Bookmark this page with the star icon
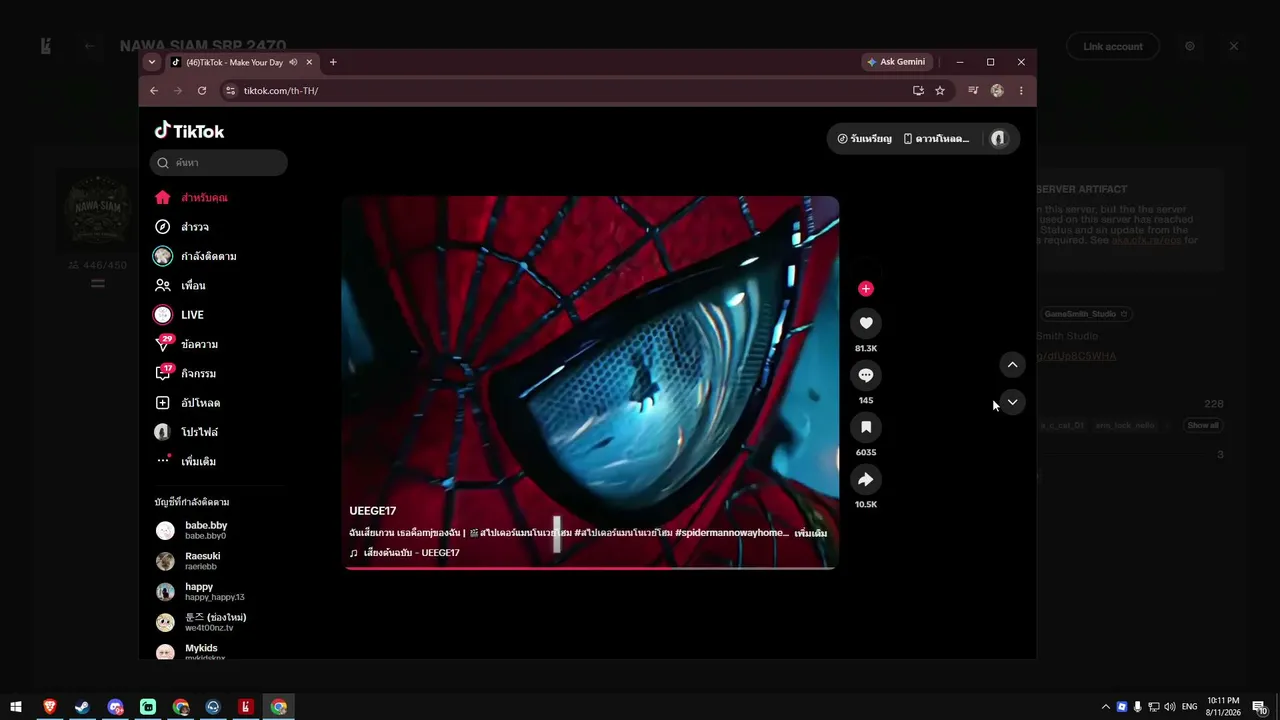The width and height of the screenshot is (1280, 720). pyautogui.click(x=940, y=90)
